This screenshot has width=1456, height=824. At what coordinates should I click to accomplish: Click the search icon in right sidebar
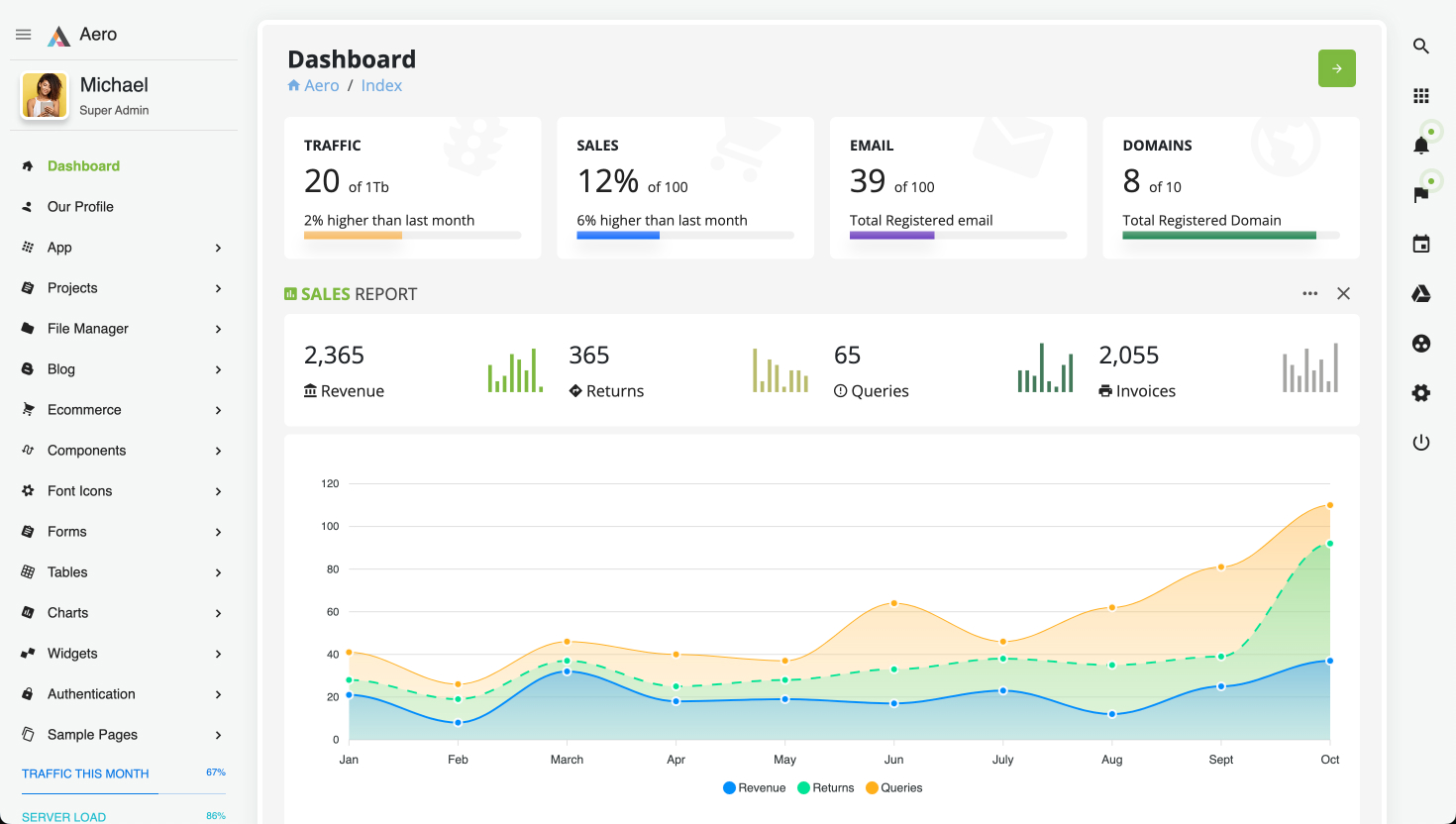click(1420, 47)
